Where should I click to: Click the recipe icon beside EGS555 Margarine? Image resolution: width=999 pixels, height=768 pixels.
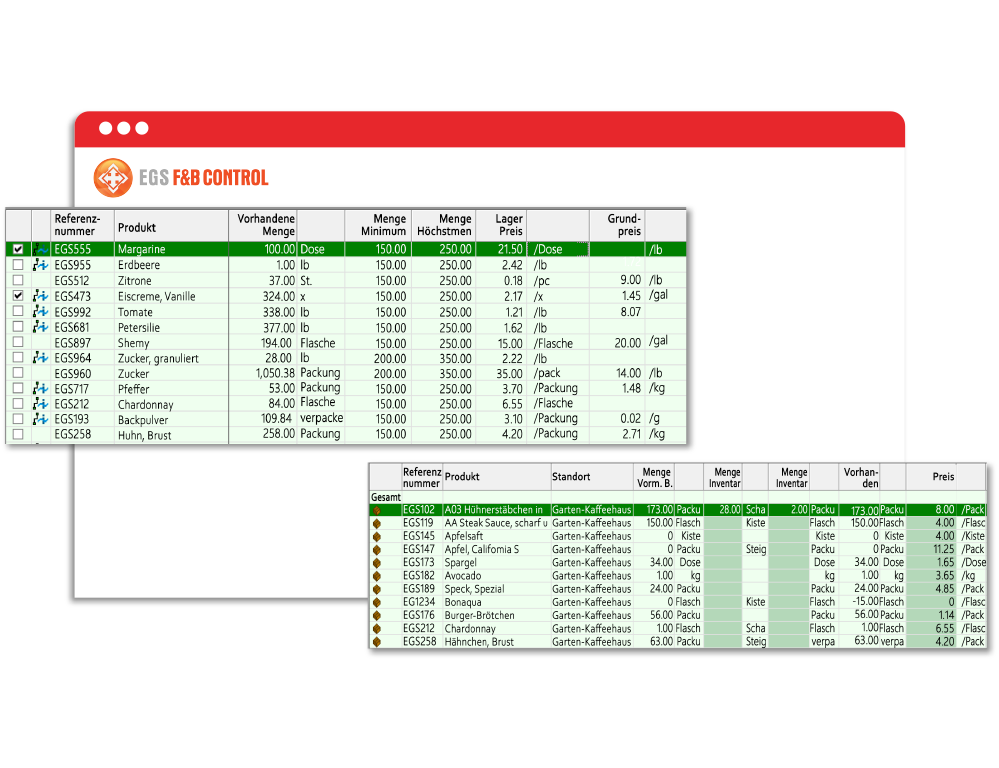pyautogui.click(x=41, y=249)
